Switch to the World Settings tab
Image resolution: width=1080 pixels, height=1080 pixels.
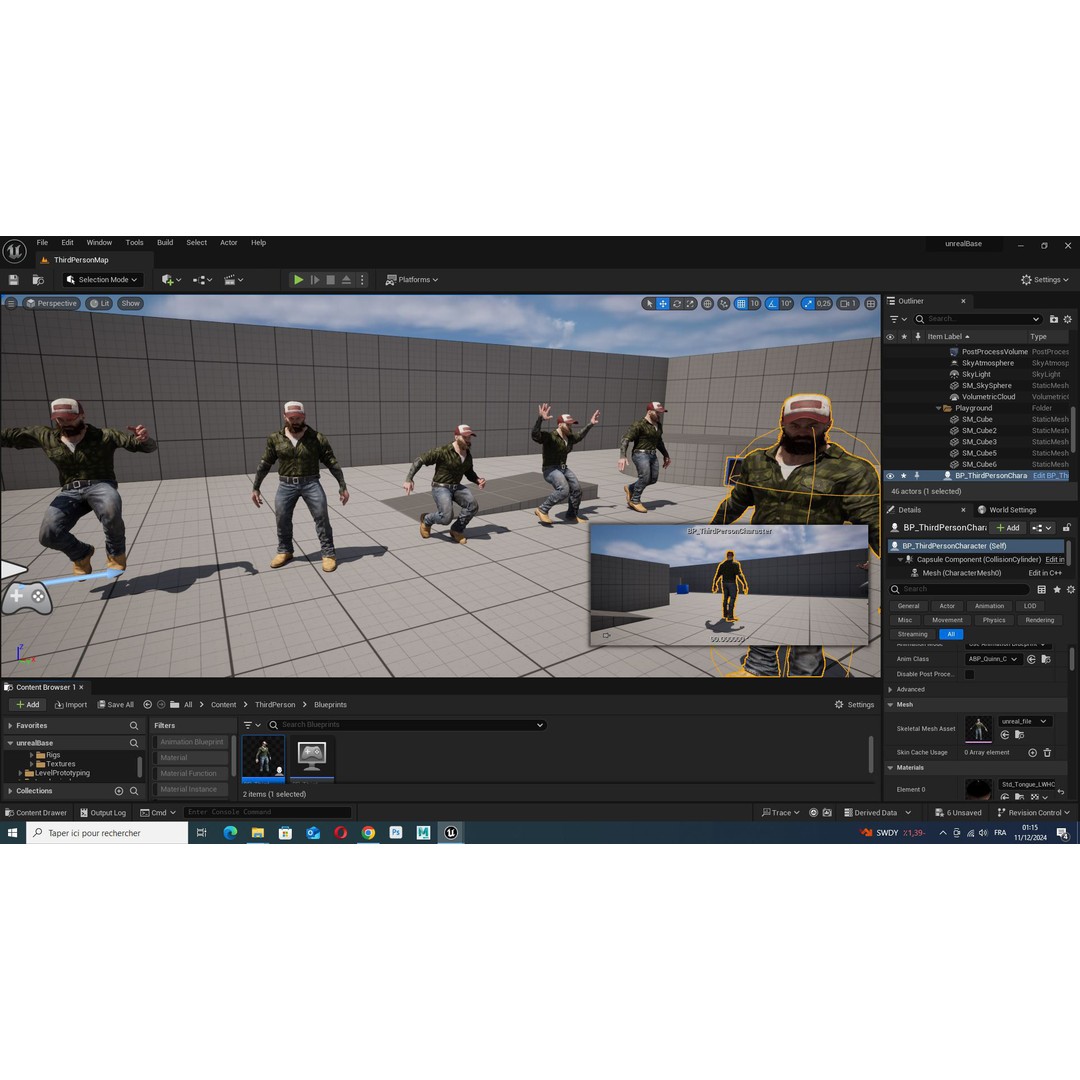[x=1006, y=510]
